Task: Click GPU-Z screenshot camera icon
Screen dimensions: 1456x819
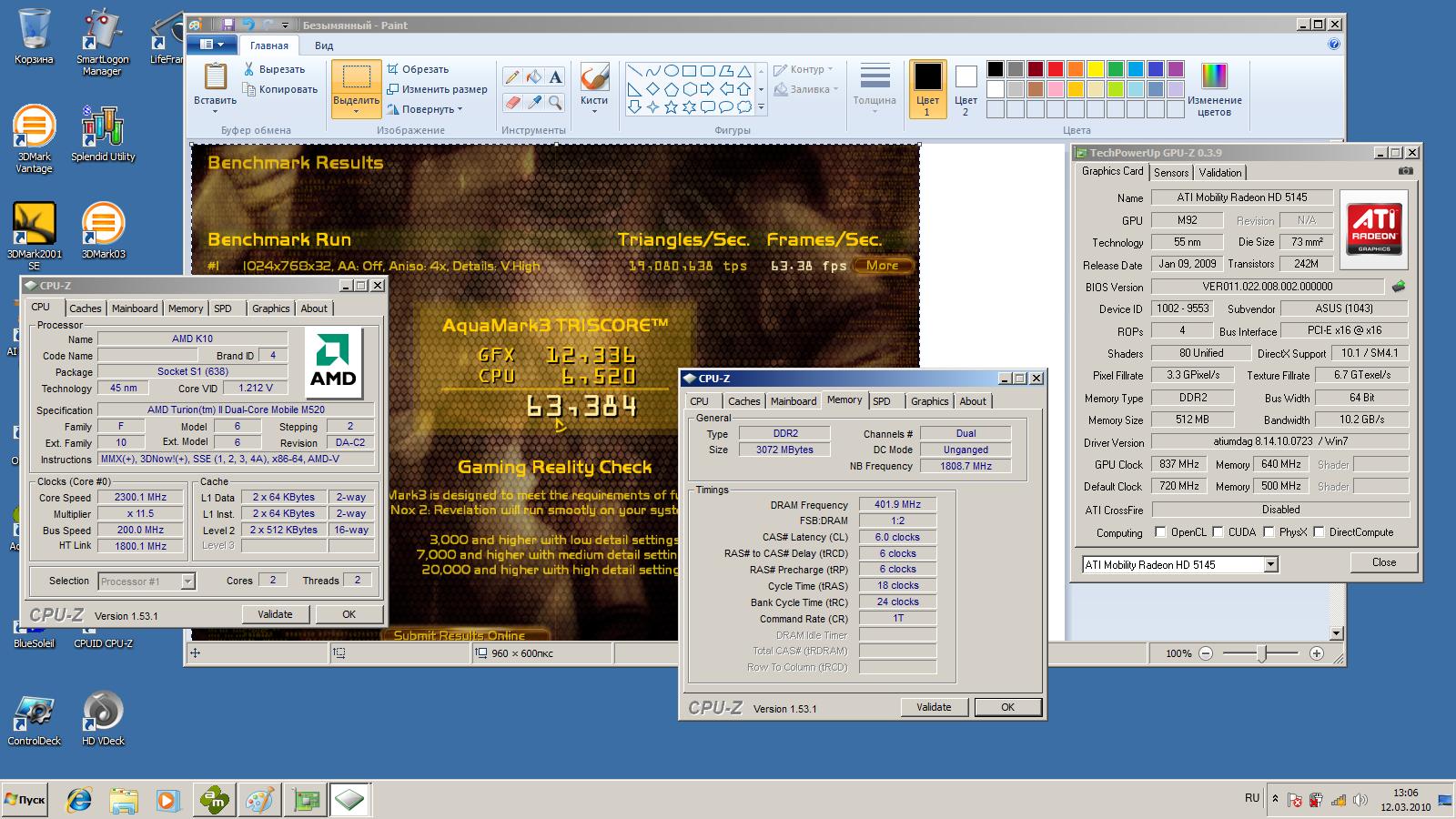Action: pyautogui.click(x=1405, y=171)
